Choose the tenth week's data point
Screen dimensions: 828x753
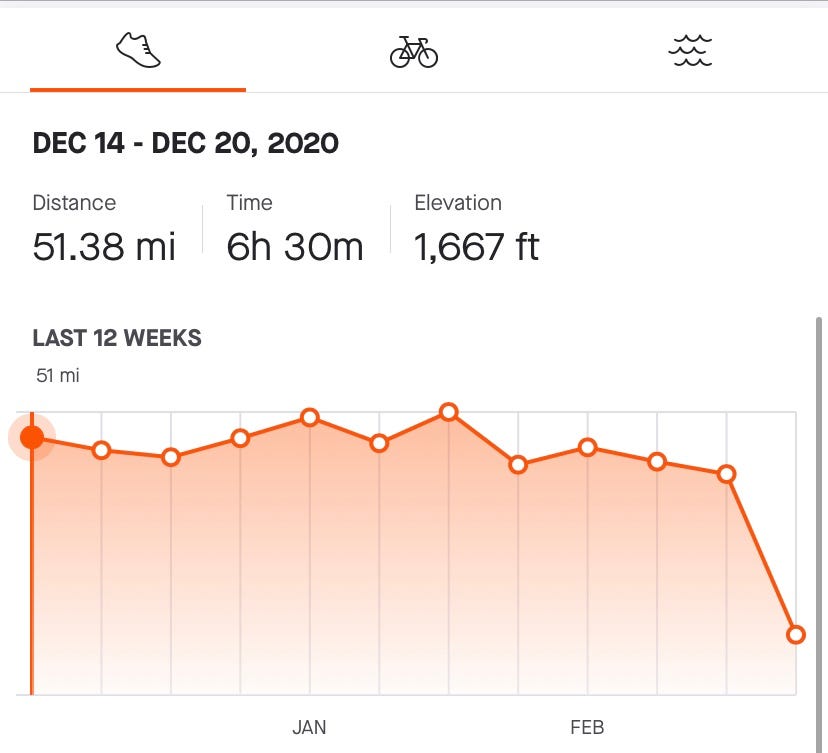pyautogui.click(x=657, y=462)
